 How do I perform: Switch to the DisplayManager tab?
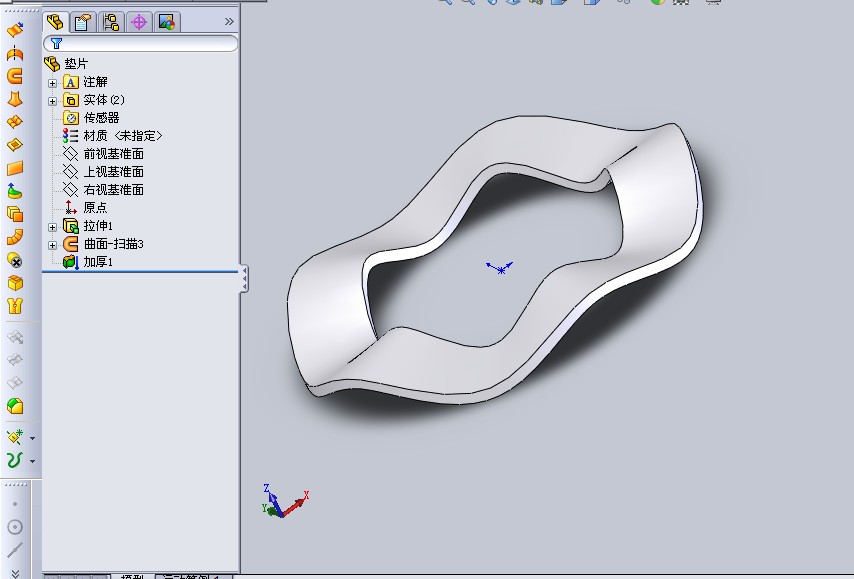click(x=167, y=22)
